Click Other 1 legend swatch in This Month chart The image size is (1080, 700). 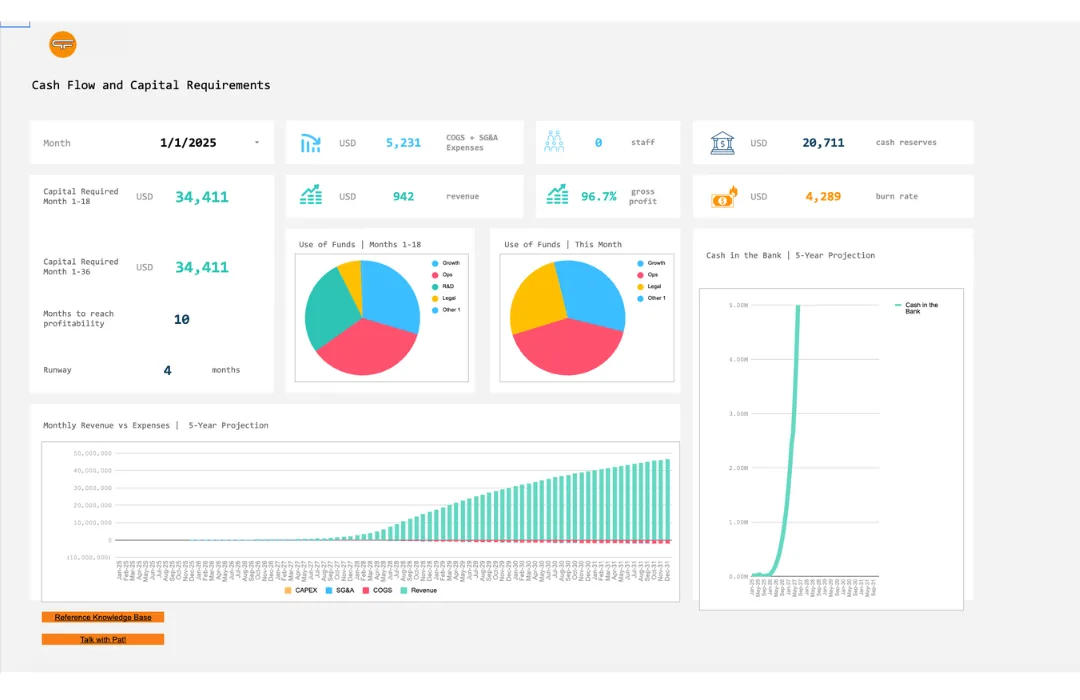coord(641,298)
